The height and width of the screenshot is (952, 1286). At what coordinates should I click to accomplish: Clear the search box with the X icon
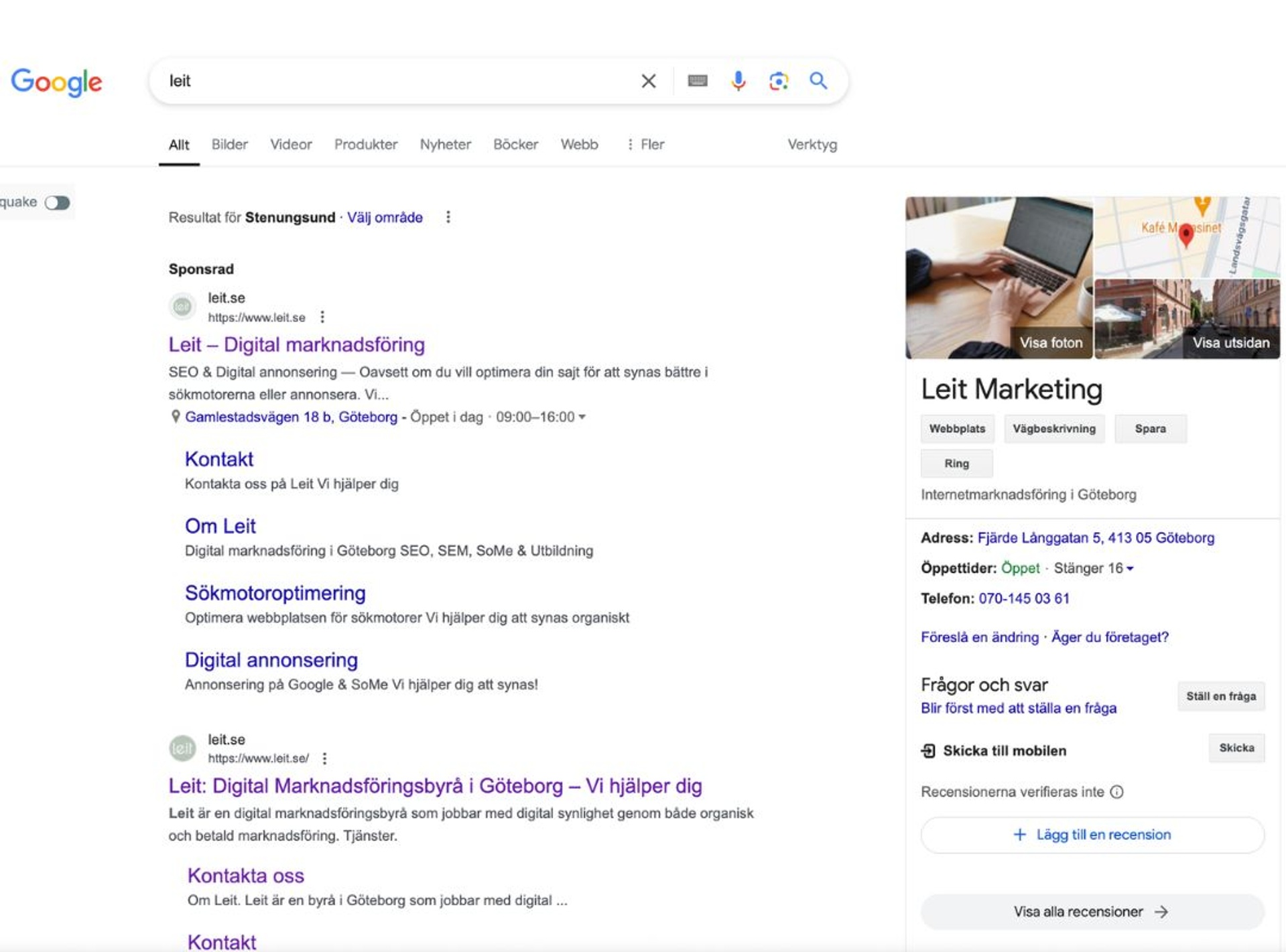click(x=648, y=81)
